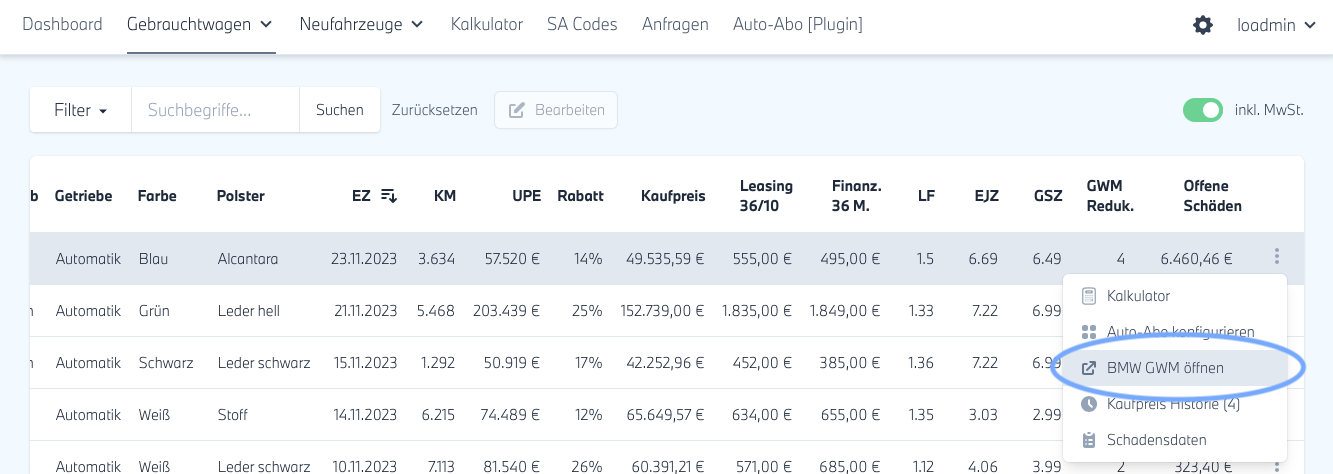The width and height of the screenshot is (1333, 474).
Task: Go to the Dashboard tab
Action: [x=62, y=24]
